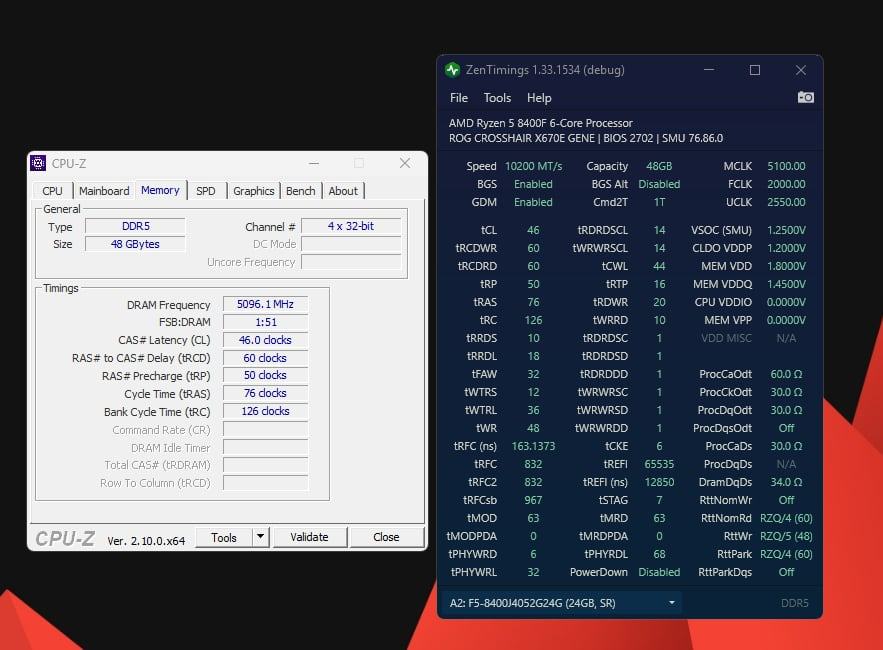The width and height of the screenshot is (883, 650).
Task: Click the GDM Enabled status
Action: pyautogui.click(x=533, y=202)
